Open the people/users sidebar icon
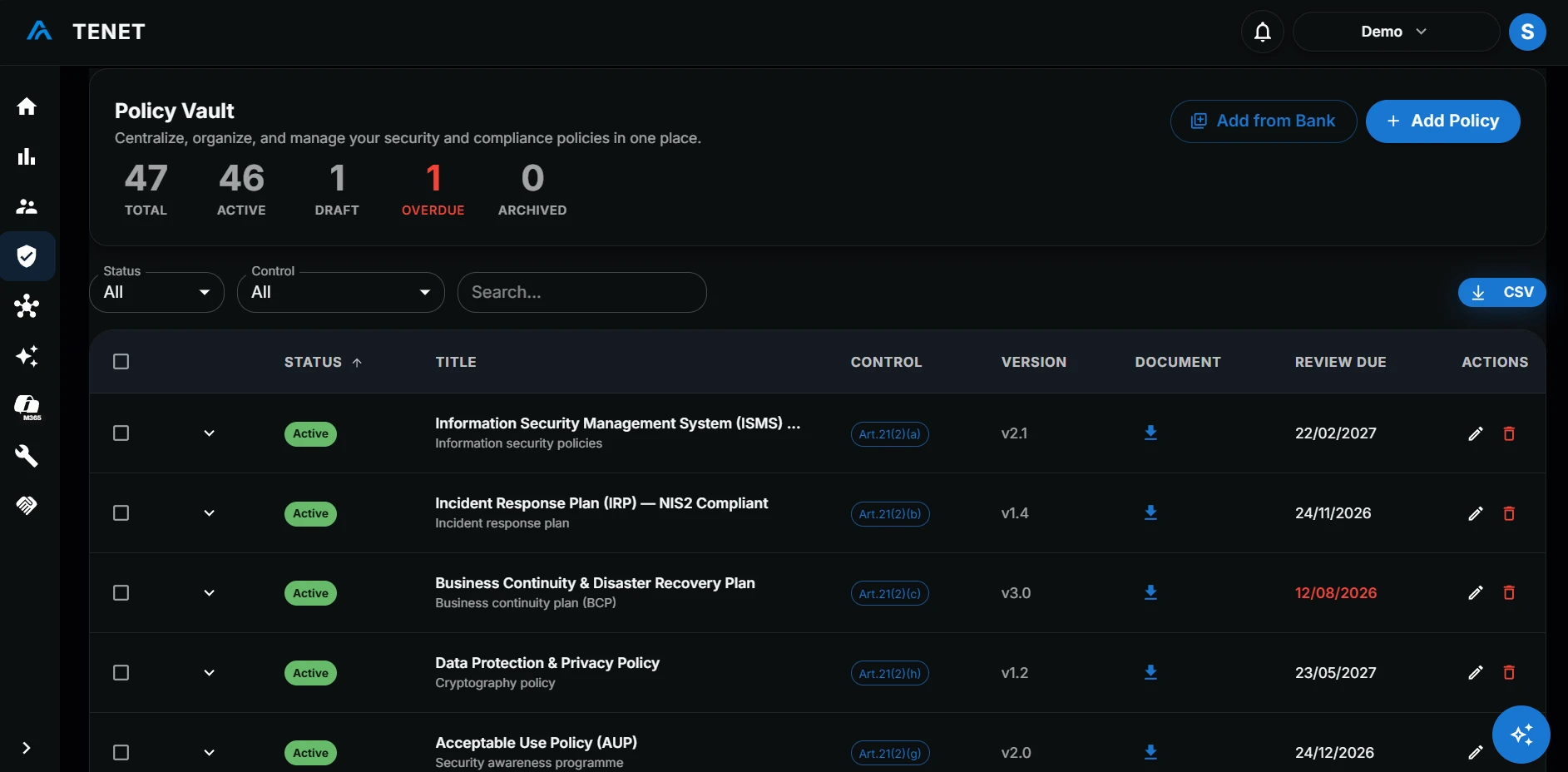 click(x=27, y=206)
